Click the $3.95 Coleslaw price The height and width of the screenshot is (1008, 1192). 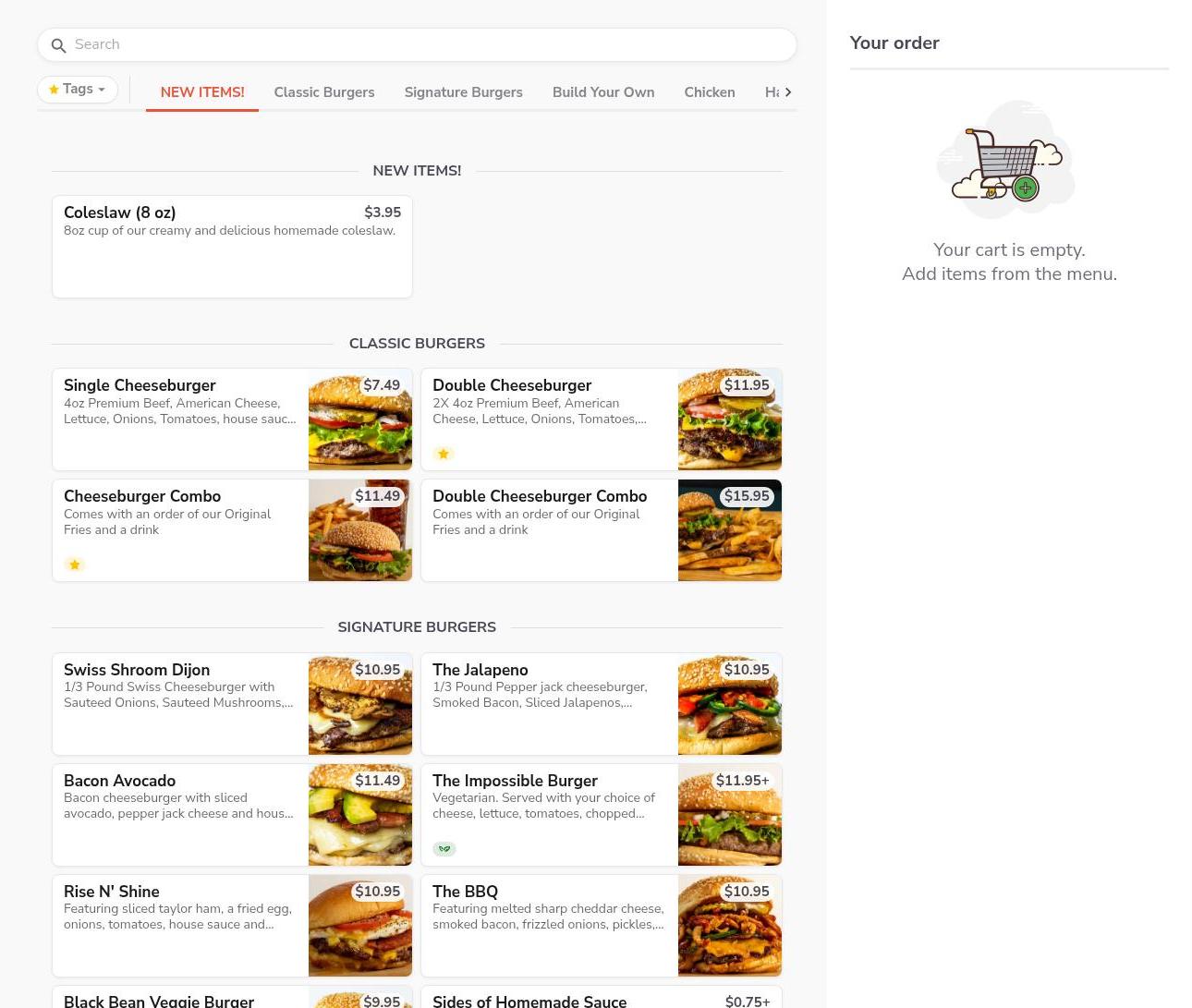click(x=383, y=213)
